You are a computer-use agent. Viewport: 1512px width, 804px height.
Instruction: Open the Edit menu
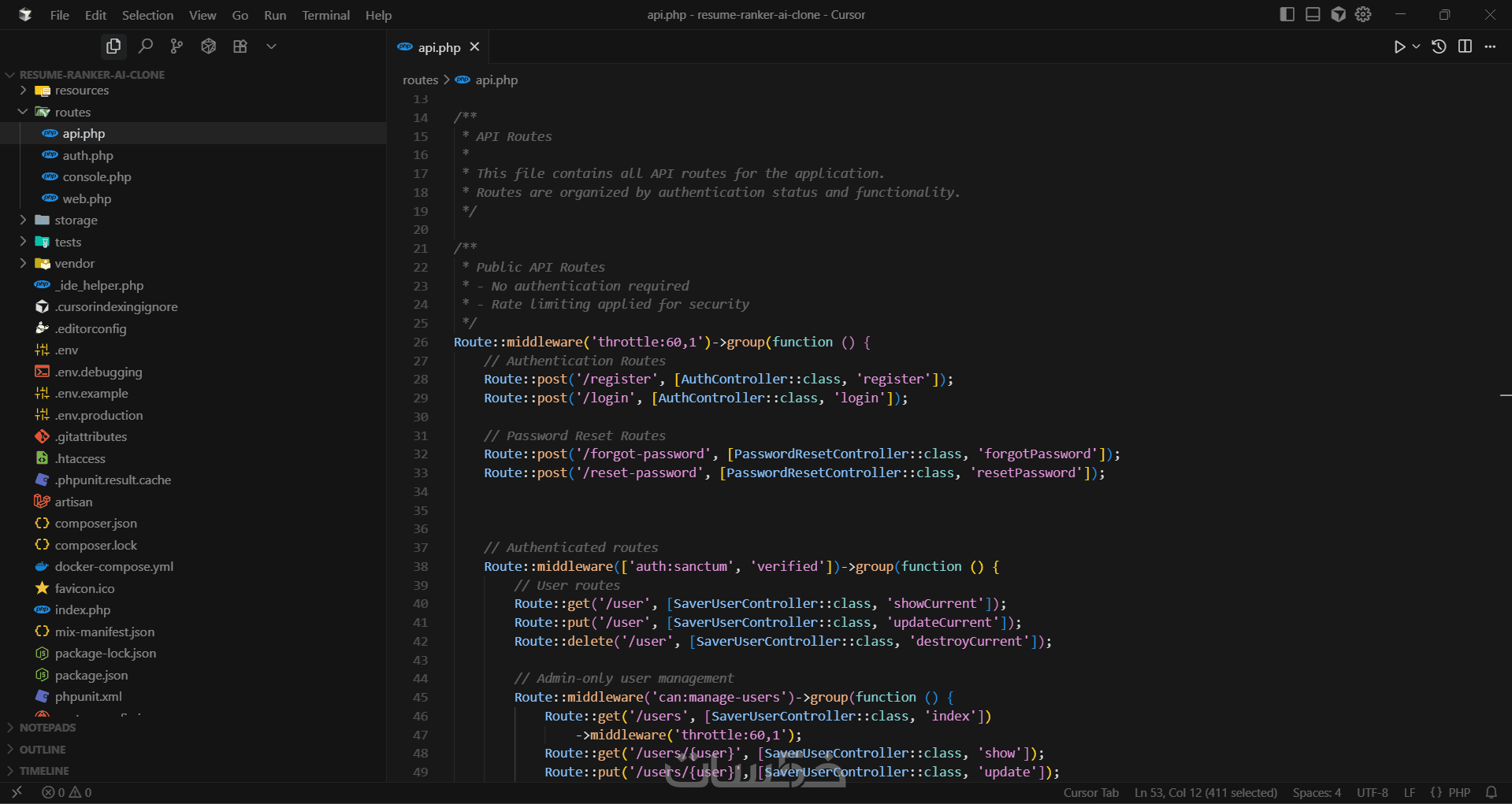(x=95, y=15)
